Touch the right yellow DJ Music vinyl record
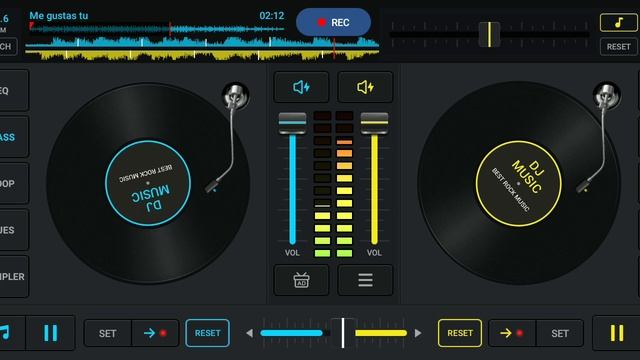The image size is (640, 360). (x=519, y=183)
